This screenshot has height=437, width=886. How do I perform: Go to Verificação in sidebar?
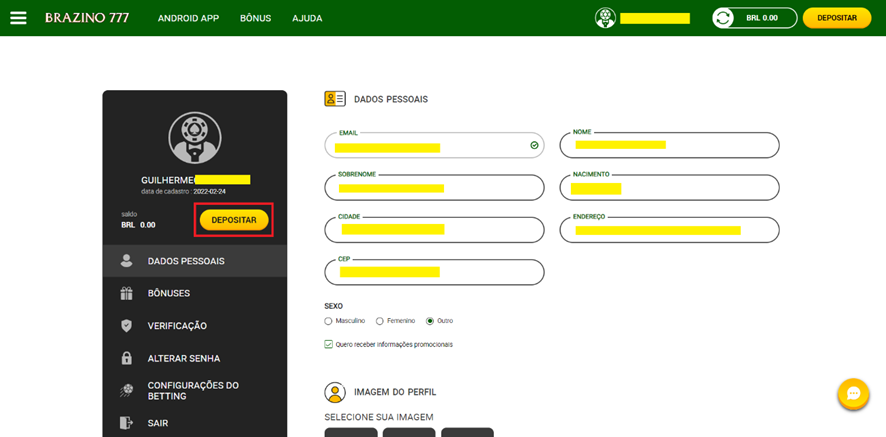[195, 326]
